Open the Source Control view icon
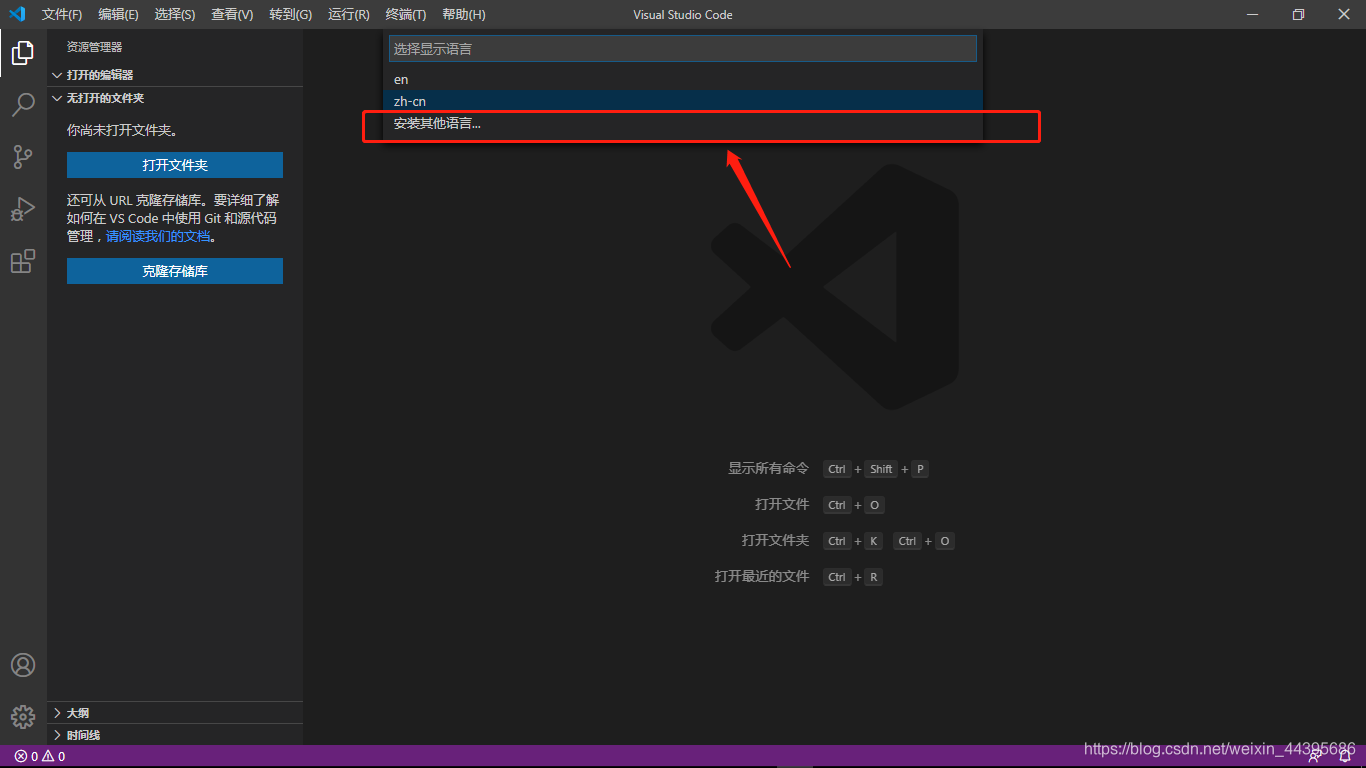Image resolution: width=1366 pixels, height=768 pixels. point(23,157)
